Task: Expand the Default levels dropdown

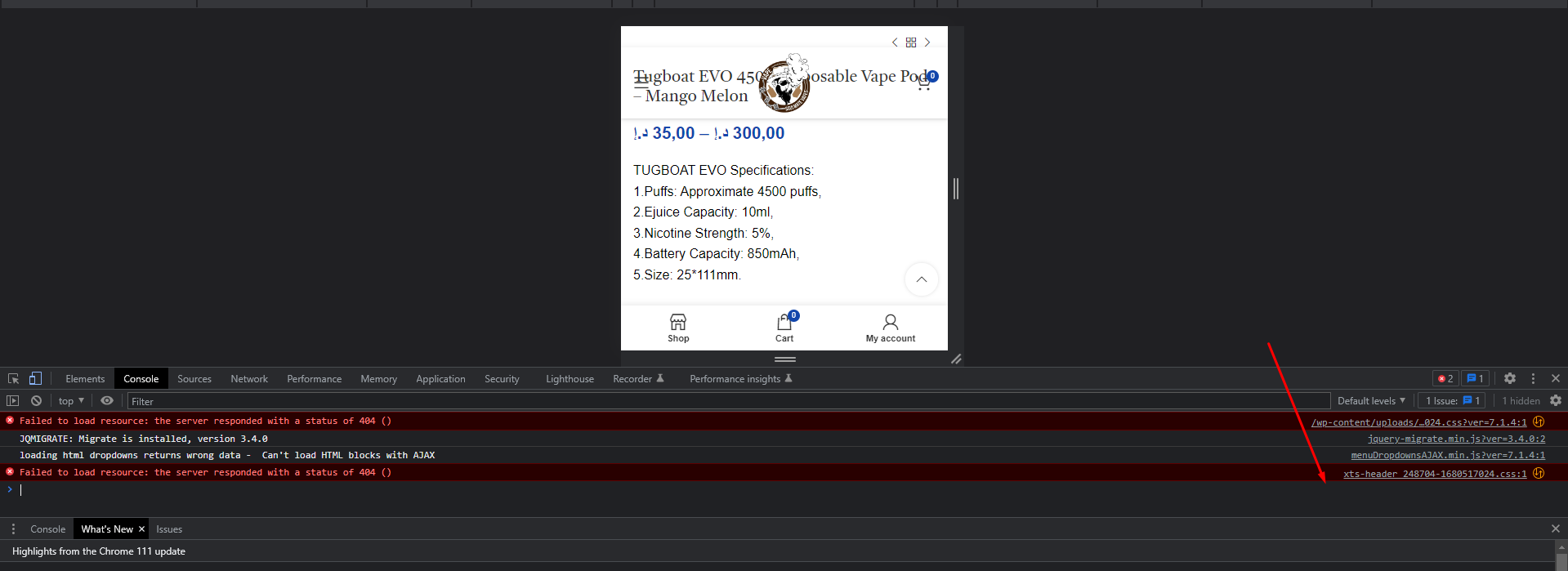Action: [x=1372, y=401]
